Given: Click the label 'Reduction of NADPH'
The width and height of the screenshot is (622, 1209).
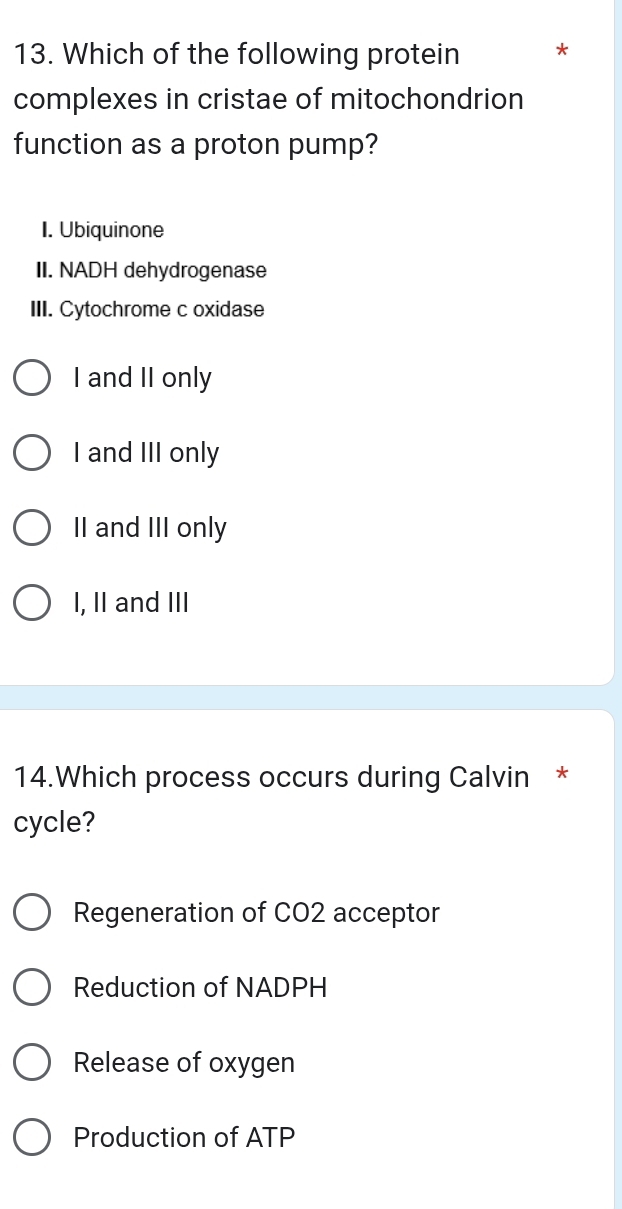Looking at the screenshot, I should (x=200, y=987).
